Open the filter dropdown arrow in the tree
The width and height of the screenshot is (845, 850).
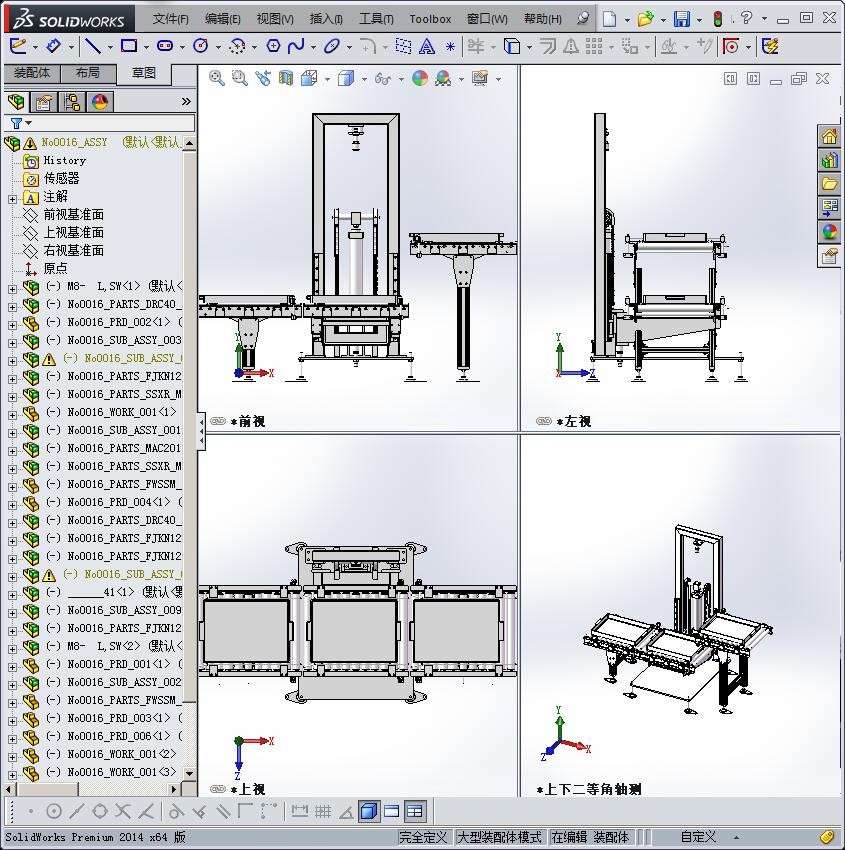tap(29, 123)
